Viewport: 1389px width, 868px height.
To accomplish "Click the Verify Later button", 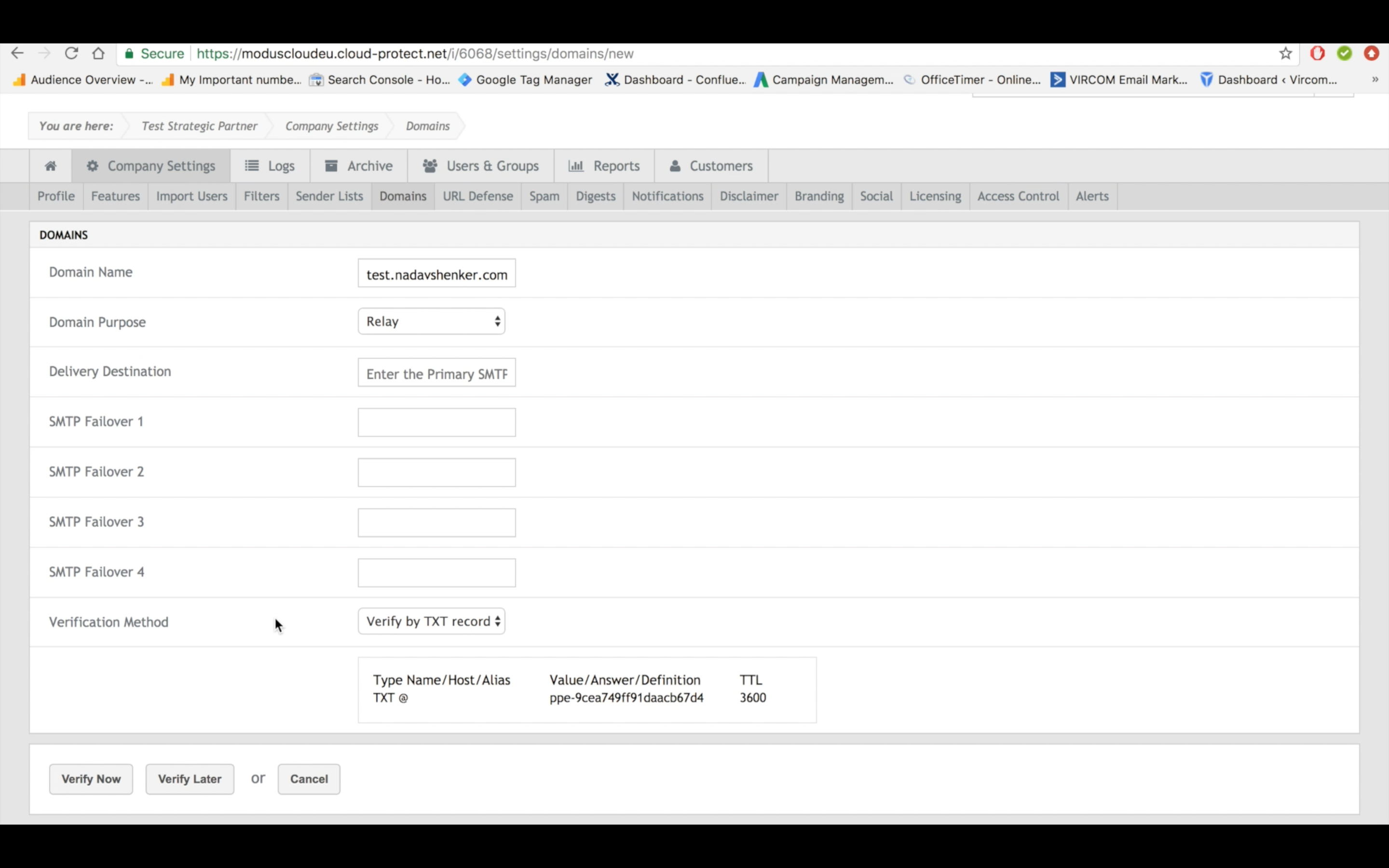I will pyautogui.click(x=190, y=779).
